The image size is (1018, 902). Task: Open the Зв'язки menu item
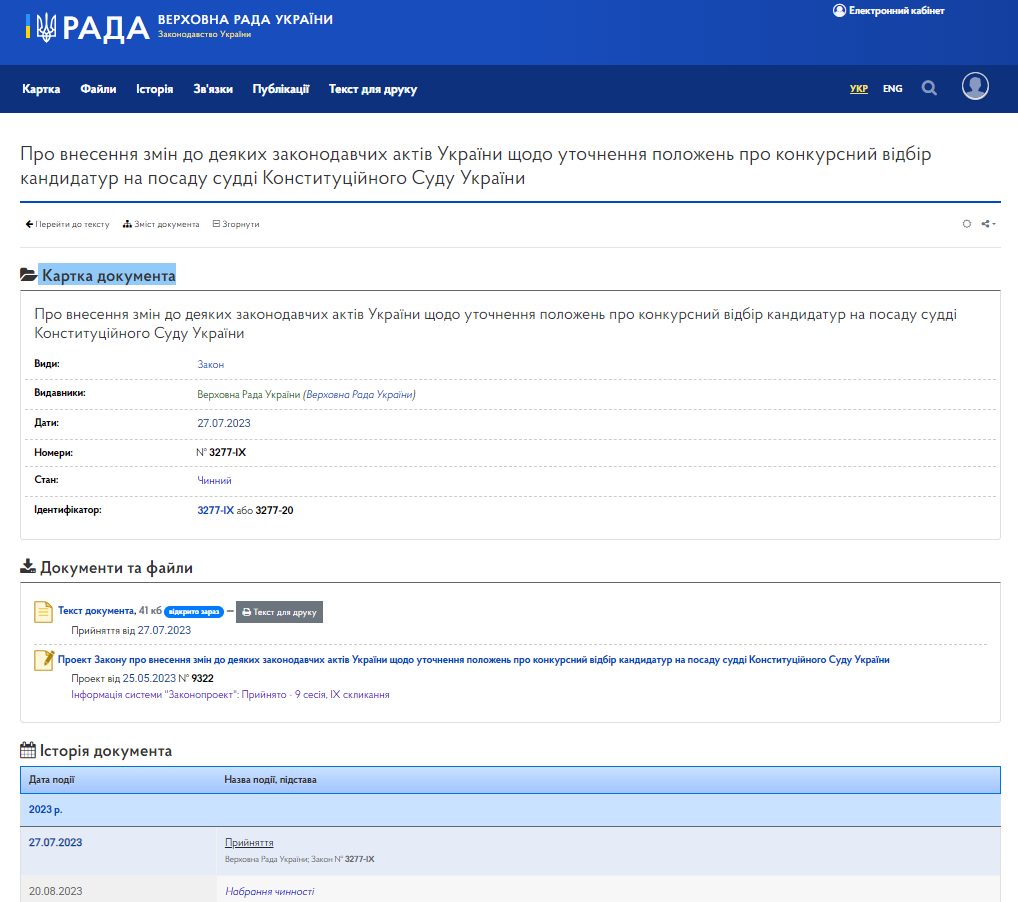[x=211, y=88]
